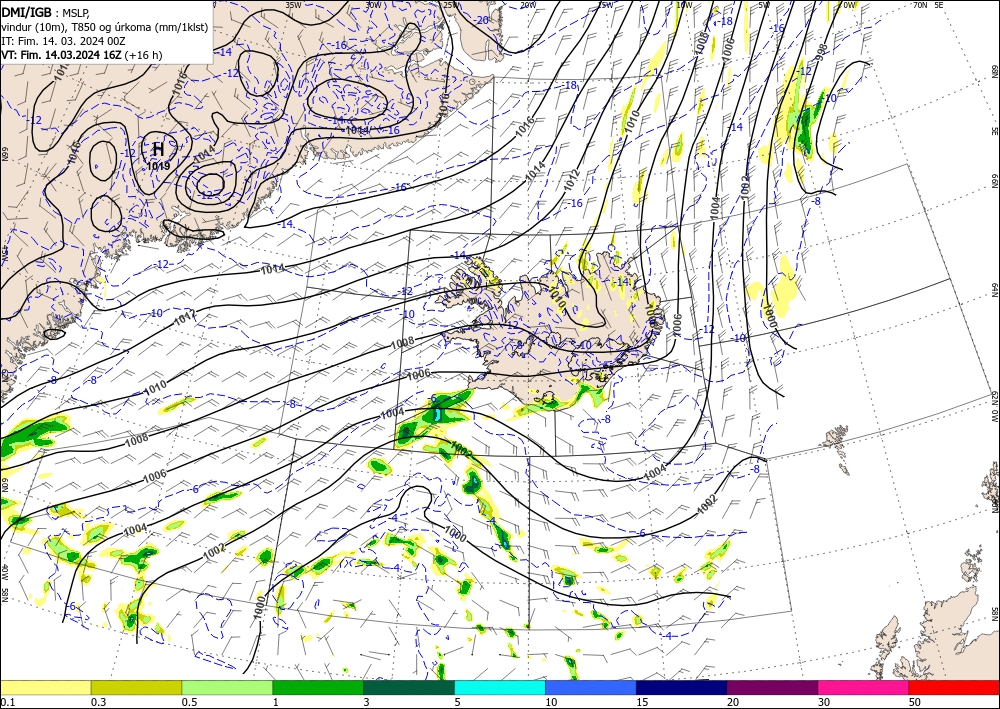This screenshot has height=709, width=1000.
Task: Click the legend value '50'
Action: (x=915, y=702)
